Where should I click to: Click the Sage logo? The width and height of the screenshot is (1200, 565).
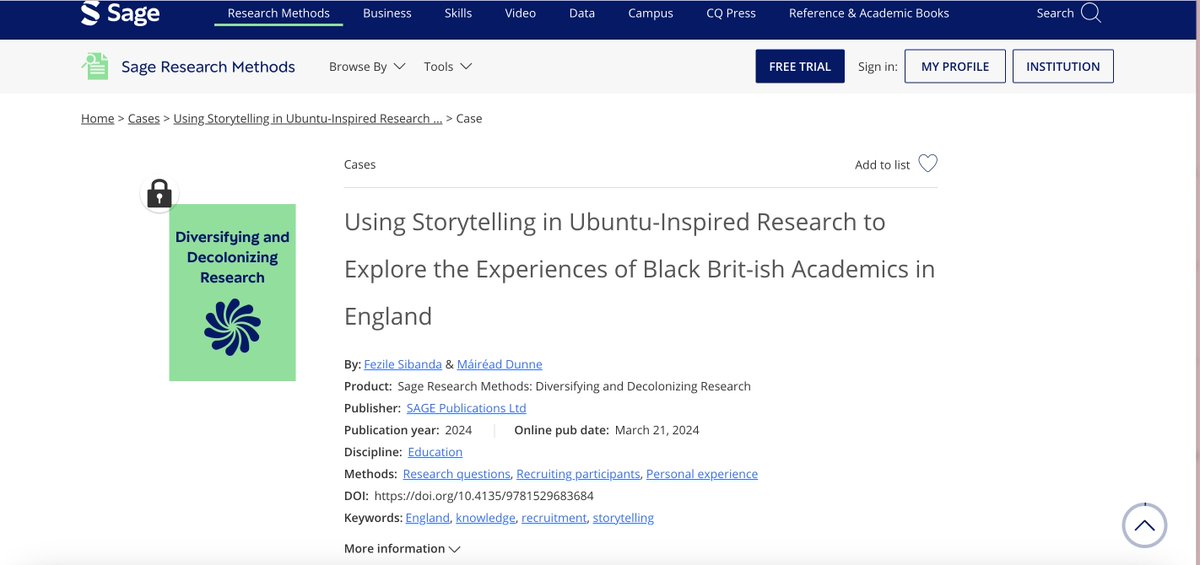pyautogui.click(x=120, y=13)
